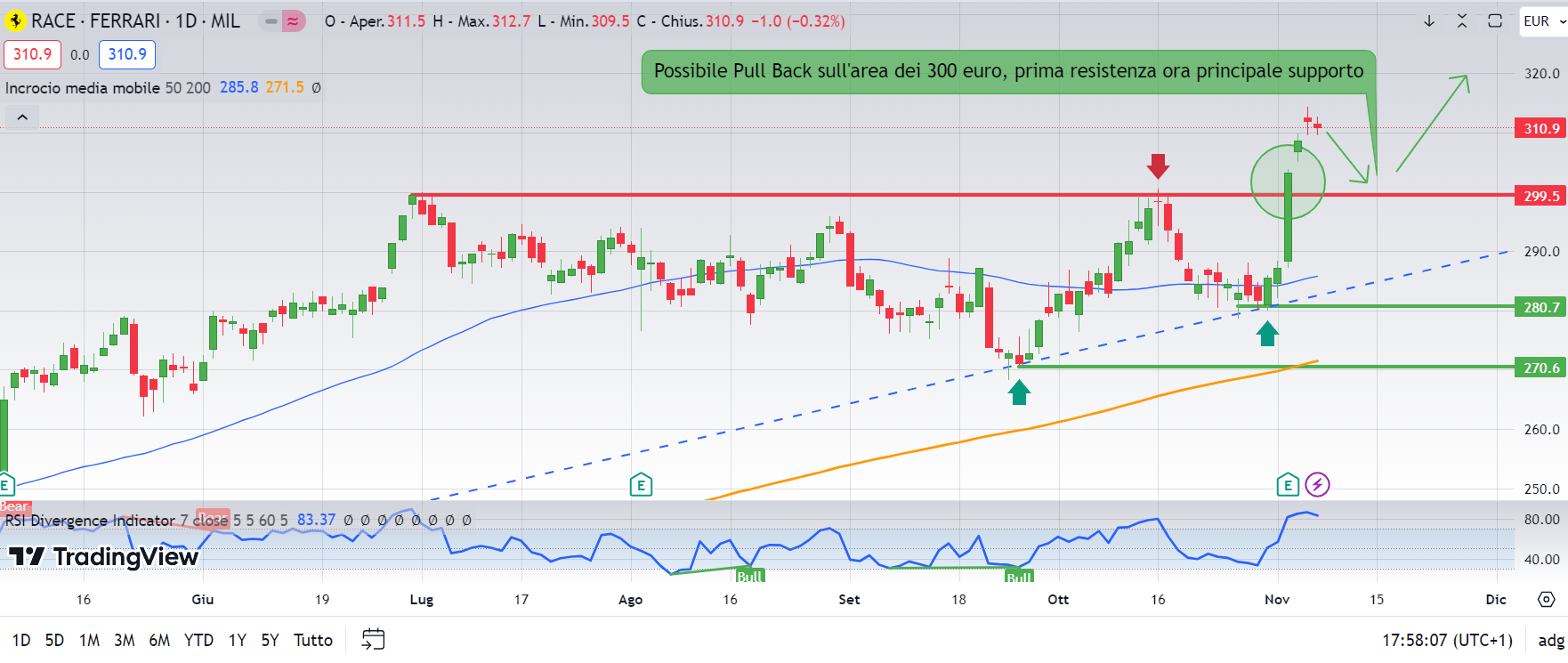Click the earnings E marker near August
The height and width of the screenshot is (663, 1568).
pos(641,485)
